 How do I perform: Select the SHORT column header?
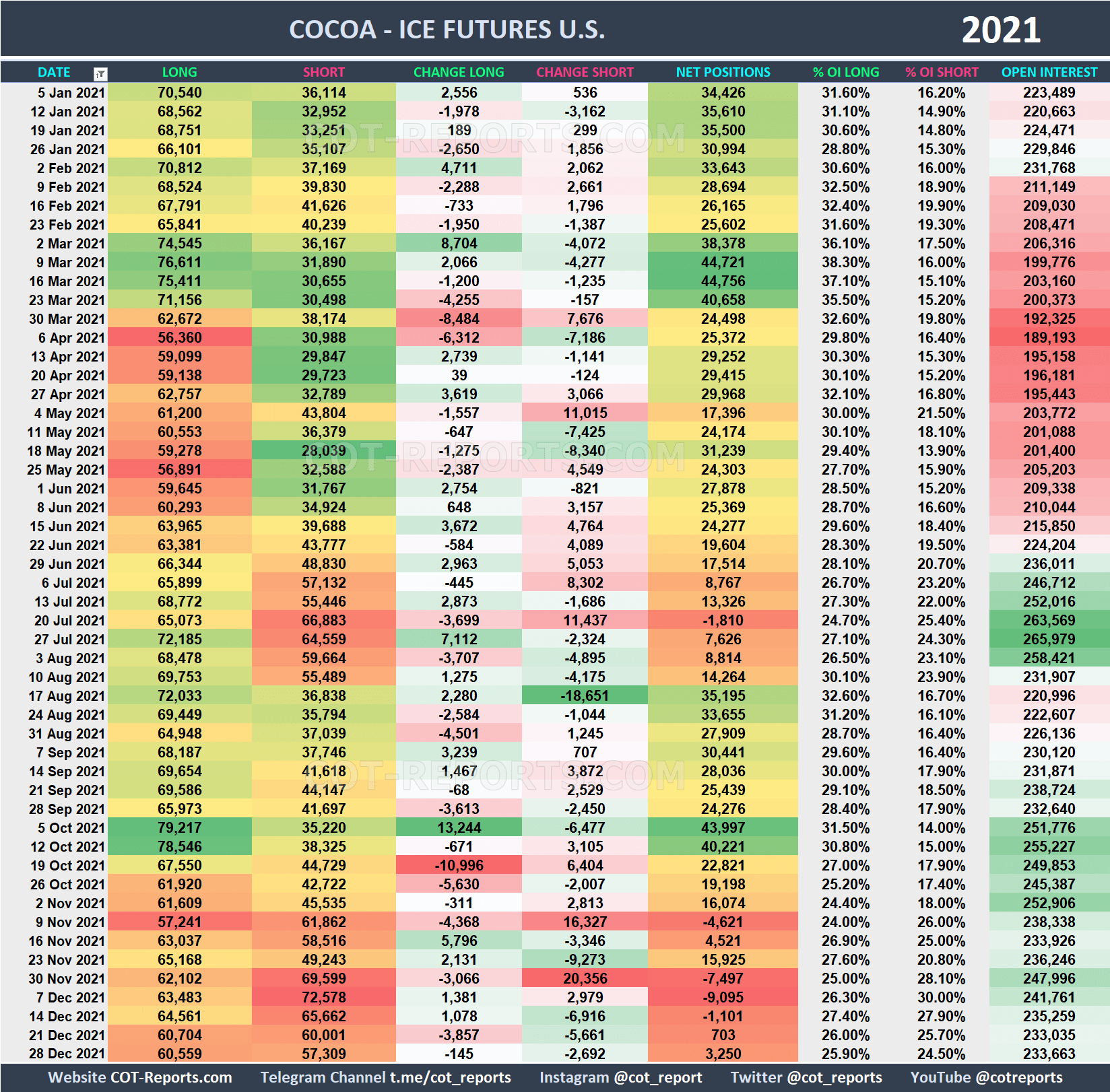point(324,72)
